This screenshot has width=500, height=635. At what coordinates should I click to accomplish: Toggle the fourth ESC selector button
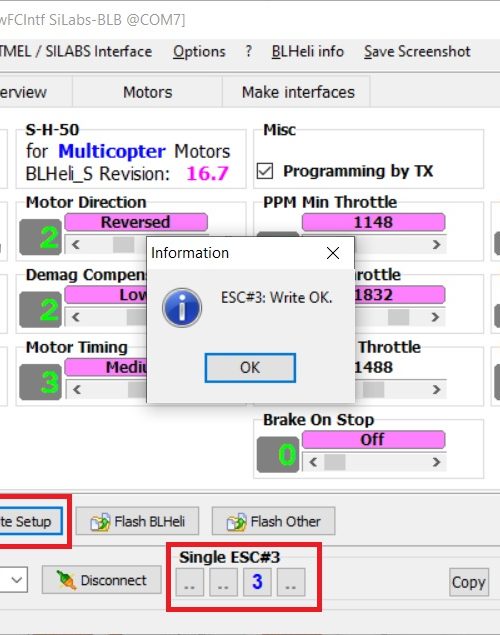(x=291, y=582)
